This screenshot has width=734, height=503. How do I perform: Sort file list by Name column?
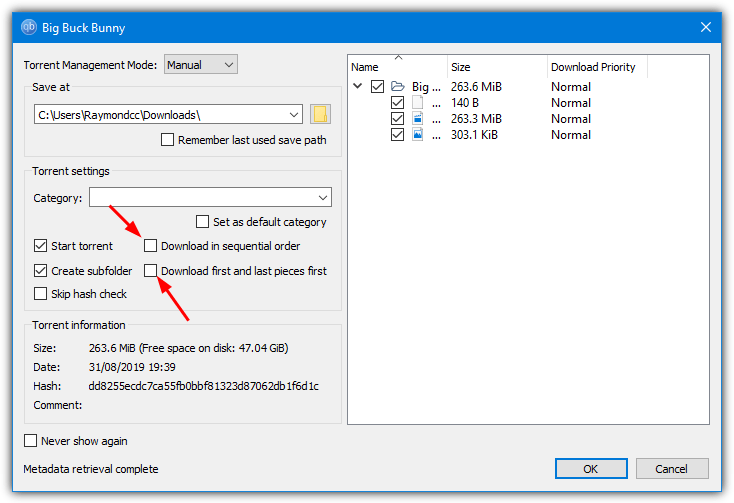coord(398,67)
